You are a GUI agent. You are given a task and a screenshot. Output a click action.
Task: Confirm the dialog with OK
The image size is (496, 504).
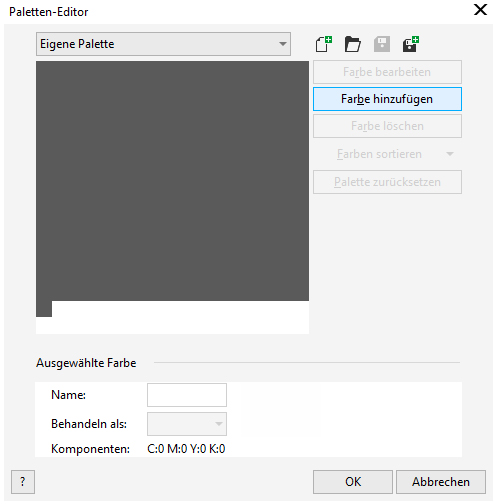[353, 482]
